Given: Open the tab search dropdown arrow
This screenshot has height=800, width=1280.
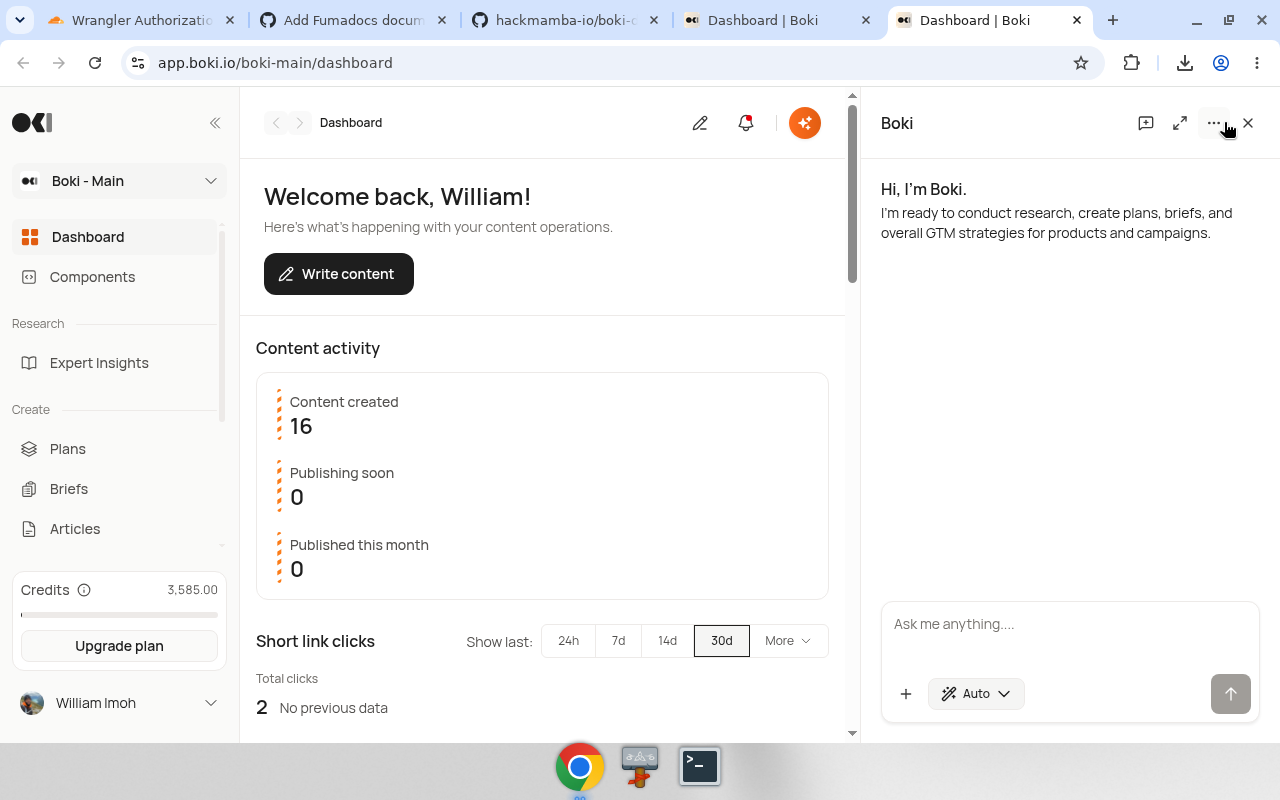Looking at the screenshot, I should tap(20, 20).
